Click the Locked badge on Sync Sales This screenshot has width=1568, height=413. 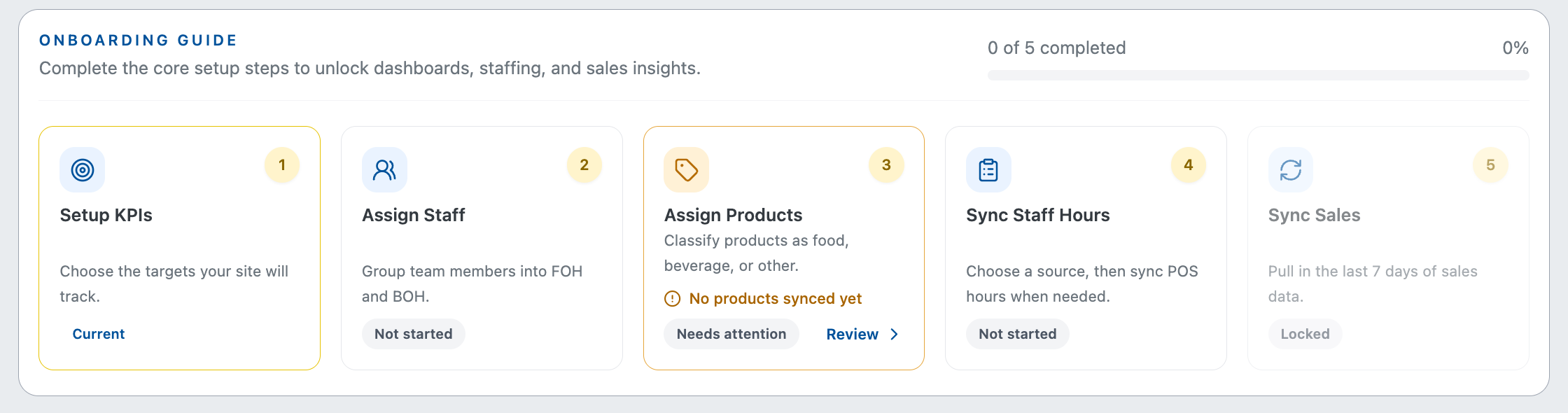click(x=1305, y=335)
